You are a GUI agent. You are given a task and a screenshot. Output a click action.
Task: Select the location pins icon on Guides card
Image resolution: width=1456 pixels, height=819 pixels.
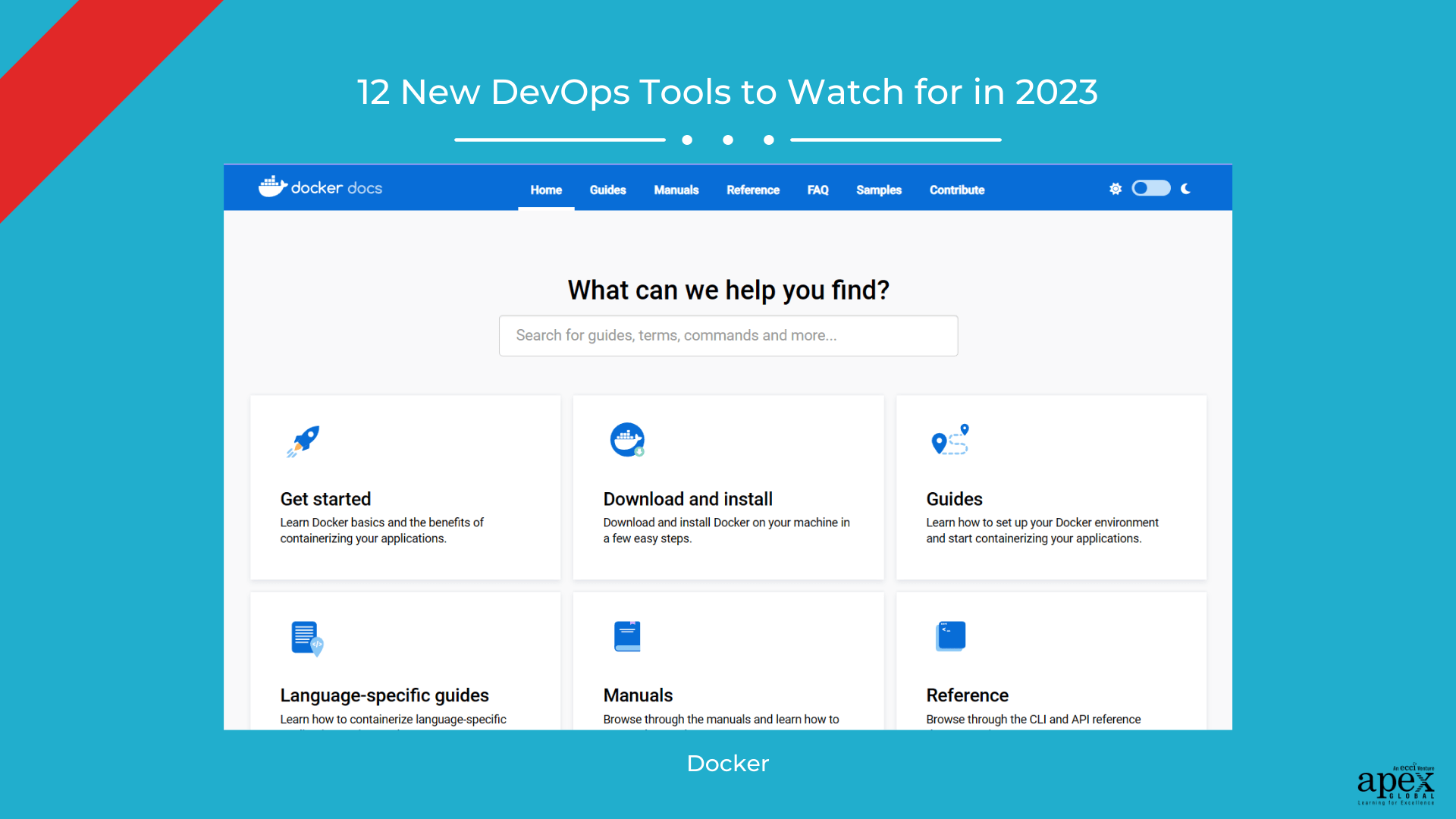[x=950, y=440]
